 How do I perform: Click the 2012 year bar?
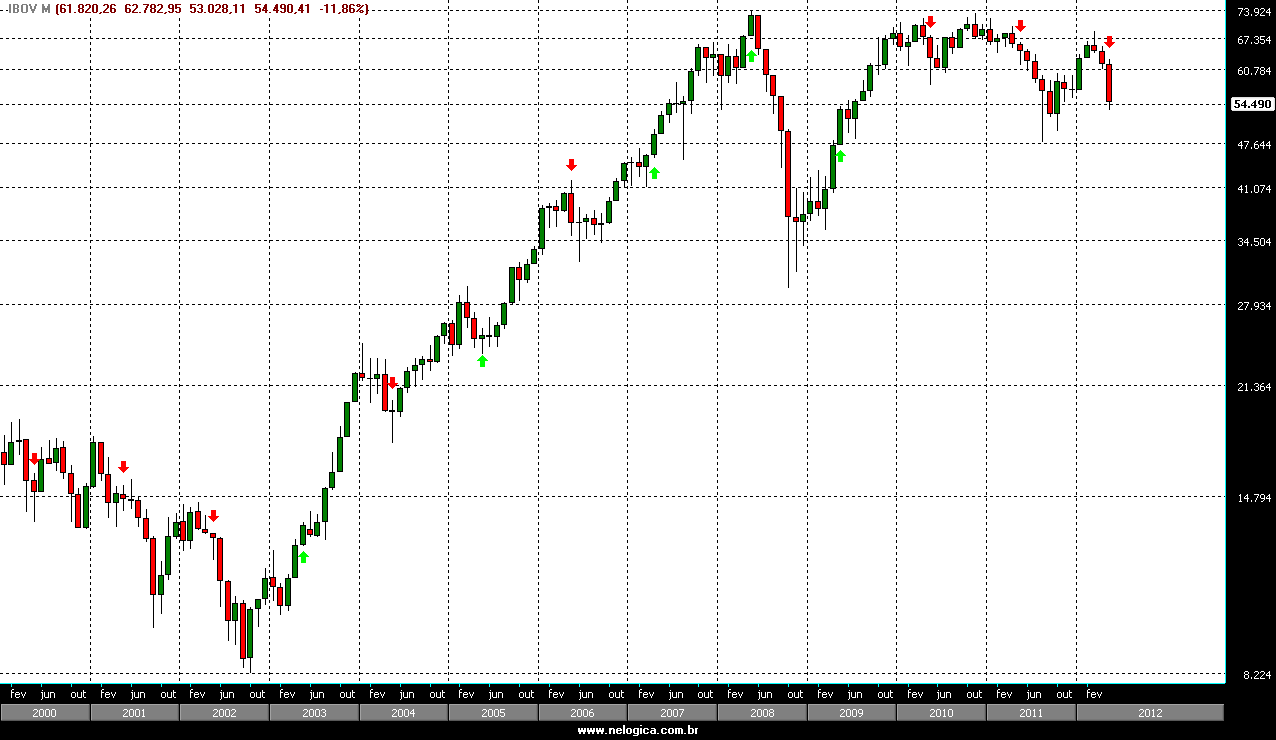pyautogui.click(x=1149, y=713)
